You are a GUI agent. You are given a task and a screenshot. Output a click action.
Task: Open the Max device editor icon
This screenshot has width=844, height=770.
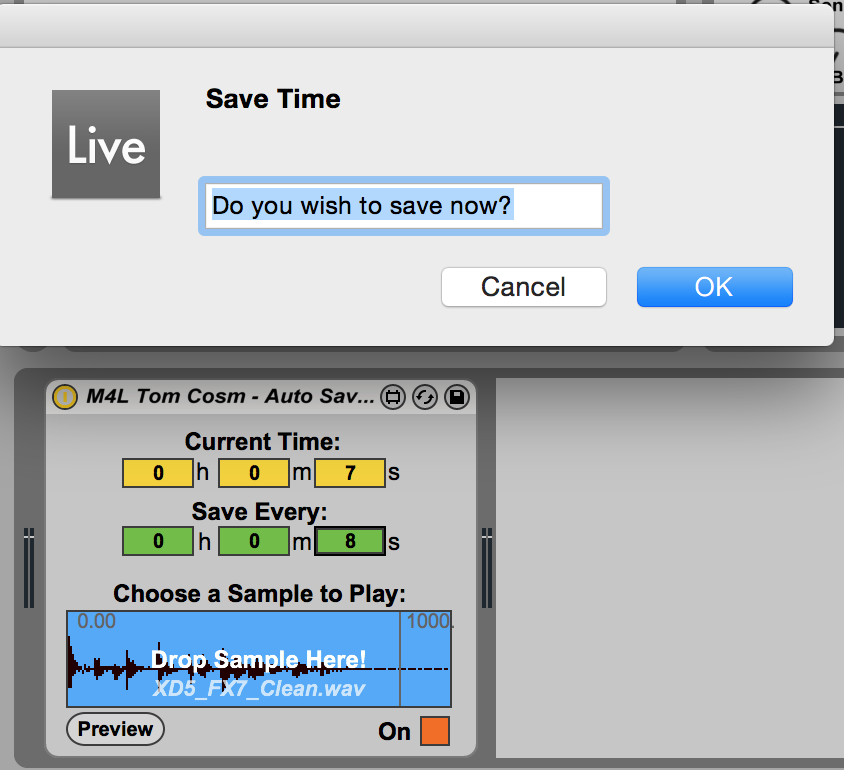(392, 397)
